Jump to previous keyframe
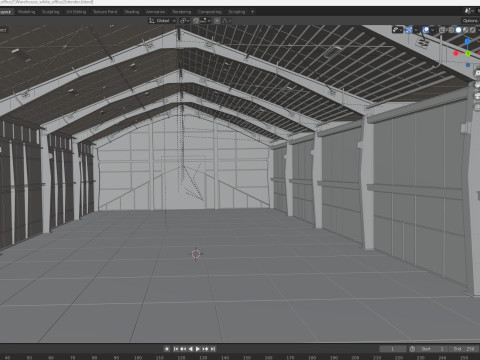 (x=183, y=349)
